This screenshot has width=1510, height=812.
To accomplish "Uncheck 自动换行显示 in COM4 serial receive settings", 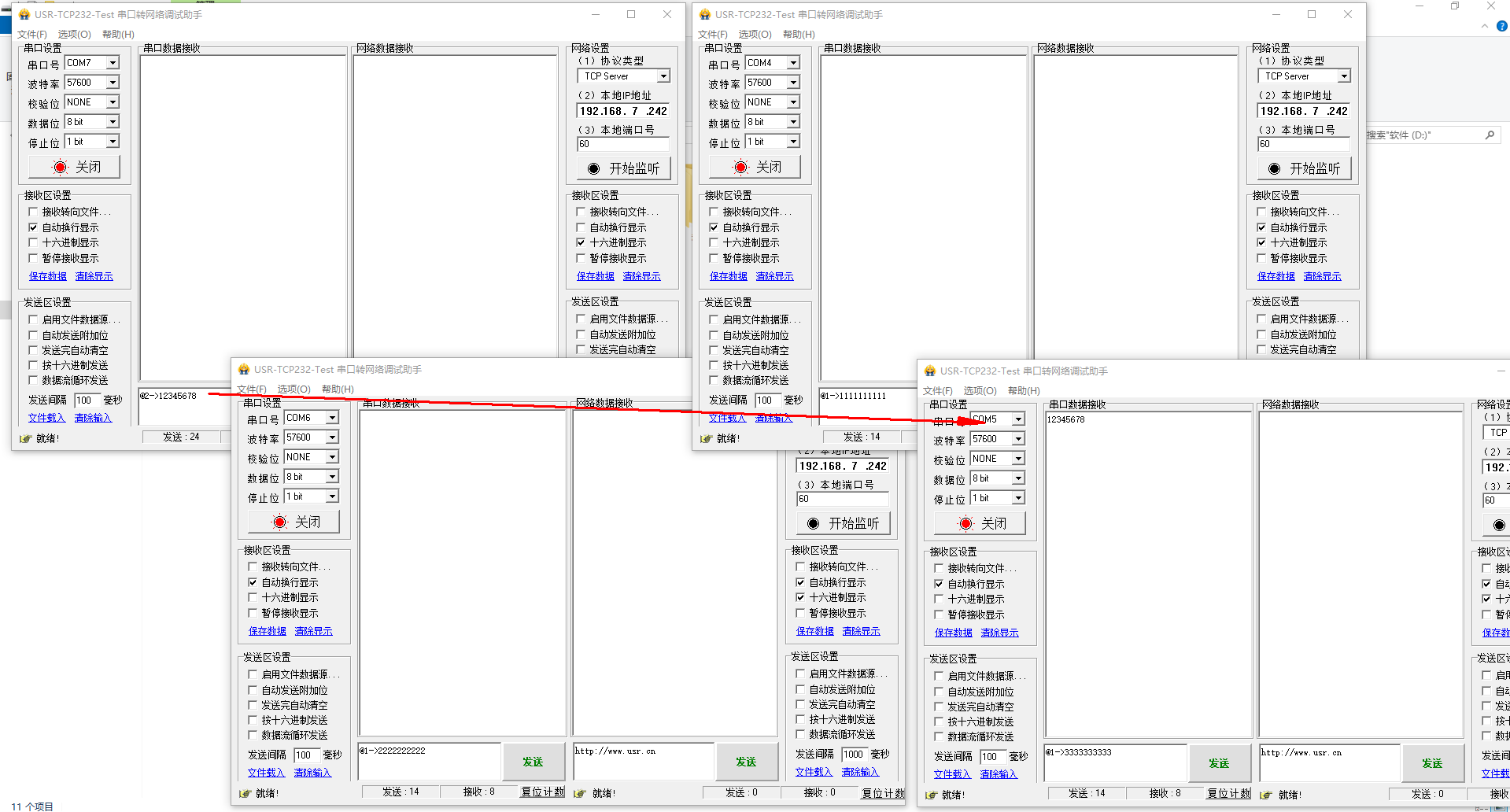I will point(714,227).
